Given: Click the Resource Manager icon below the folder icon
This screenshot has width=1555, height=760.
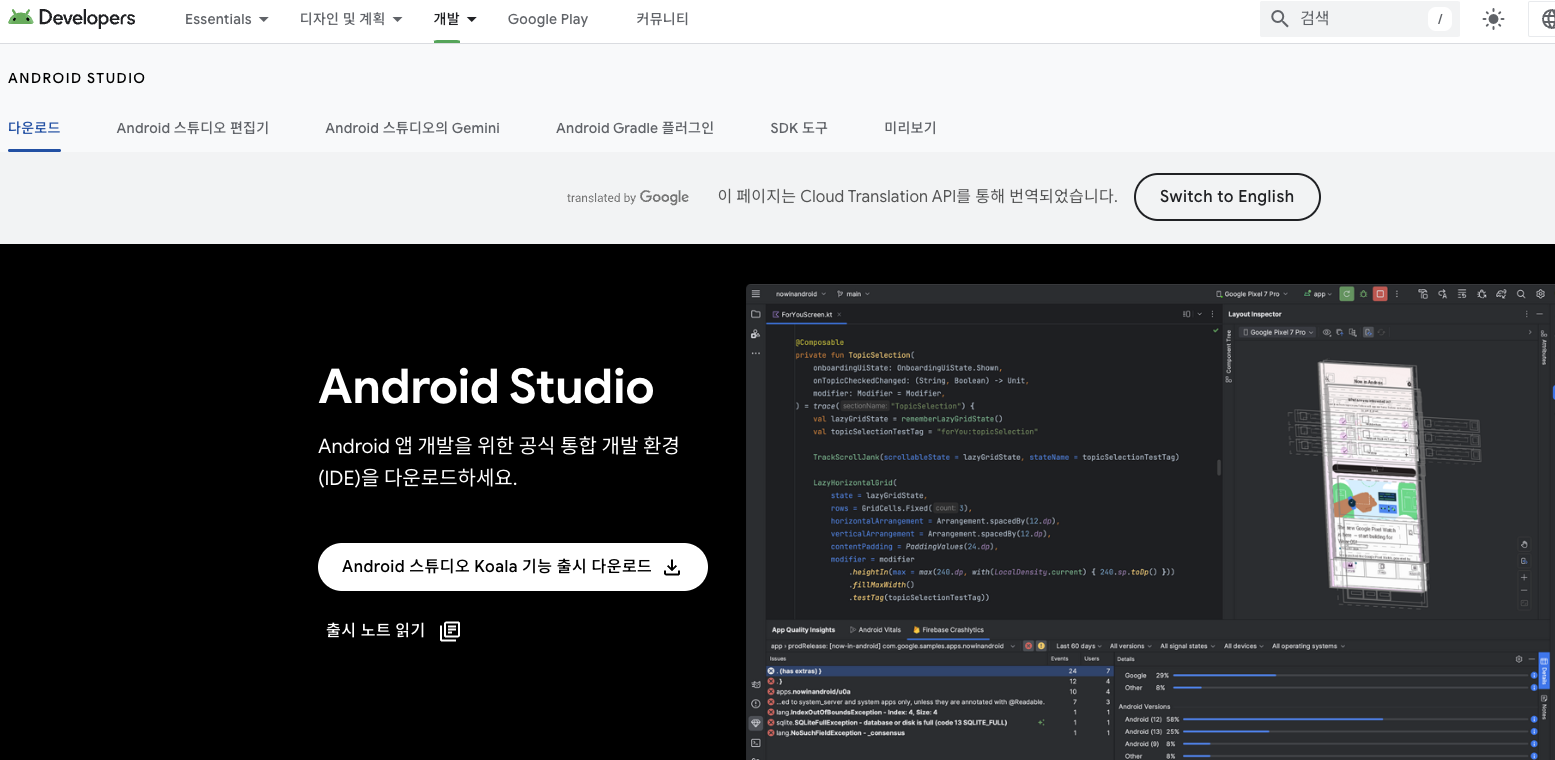Looking at the screenshot, I should pos(755,334).
